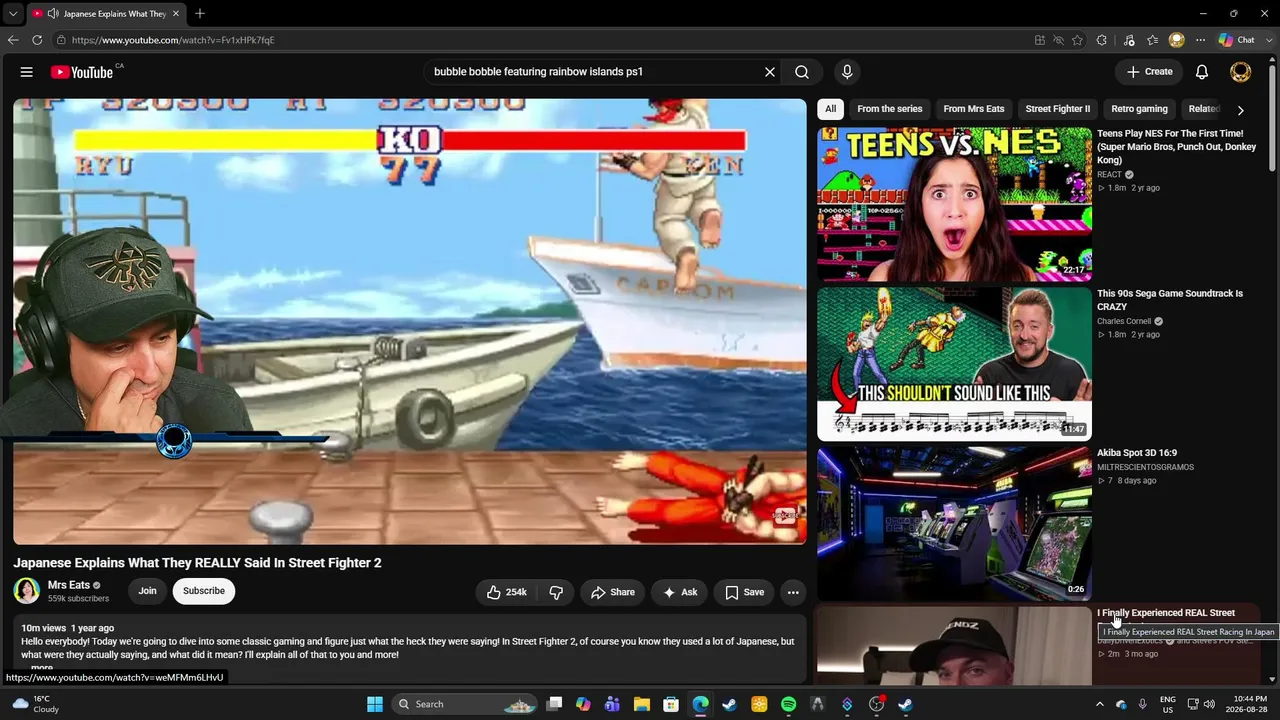Click the video player area
The image size is (1280, 720).
click(x=410, y=321)
